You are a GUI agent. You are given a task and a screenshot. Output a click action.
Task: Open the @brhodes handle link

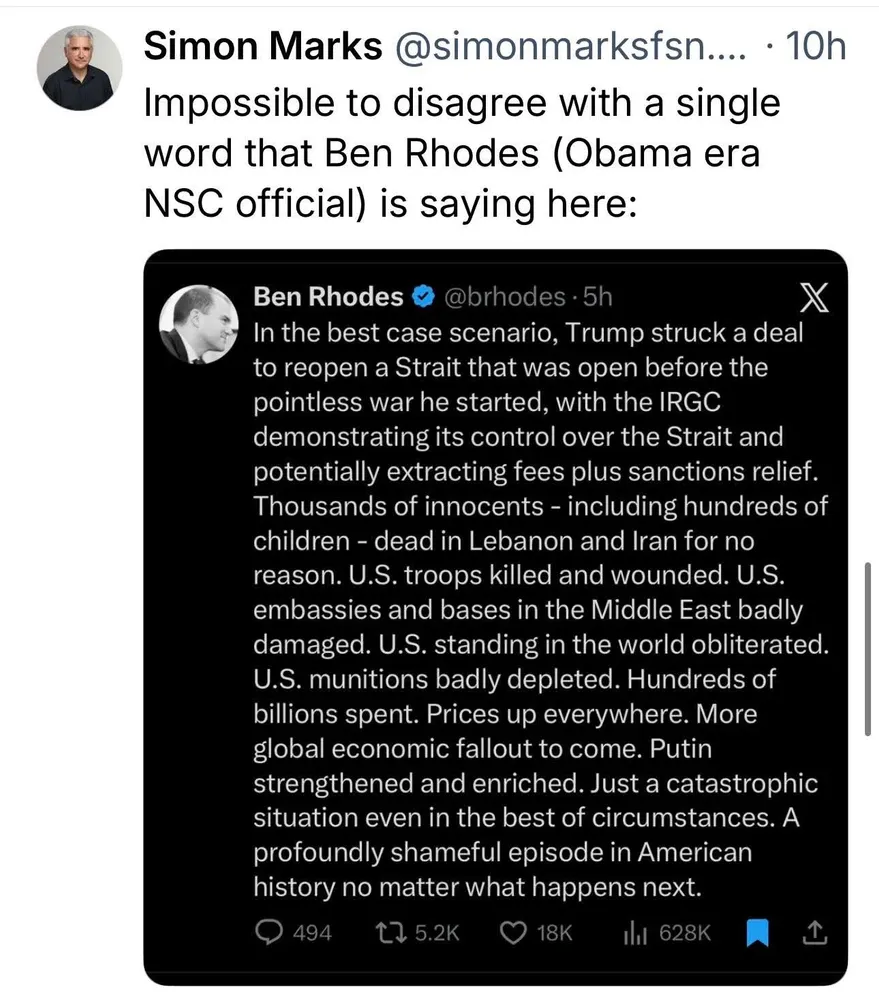pos(503,296)
